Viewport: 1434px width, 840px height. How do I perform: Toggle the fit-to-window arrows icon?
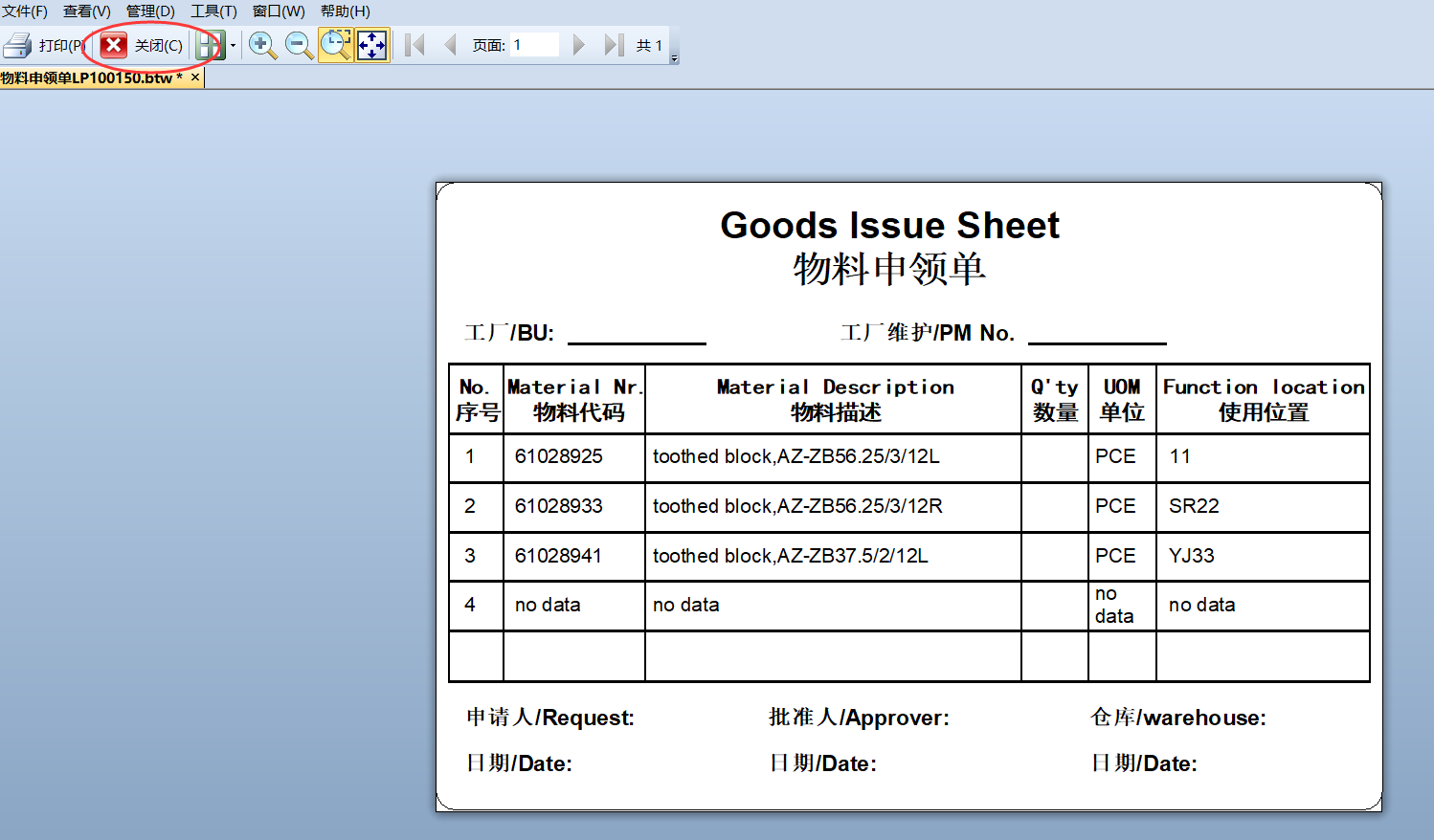[371, 45]
